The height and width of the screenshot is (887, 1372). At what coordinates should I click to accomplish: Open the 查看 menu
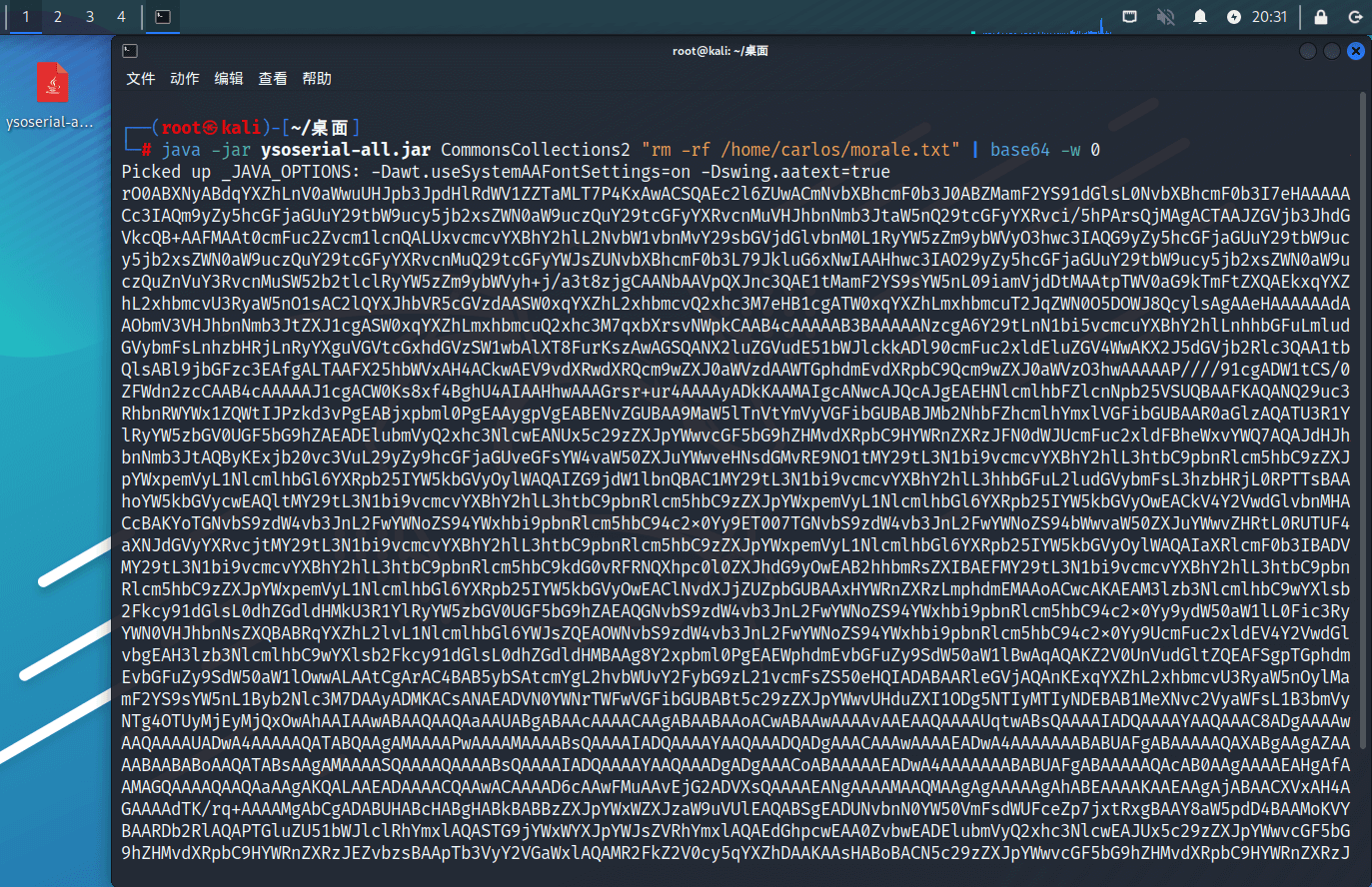coord(273,78)
